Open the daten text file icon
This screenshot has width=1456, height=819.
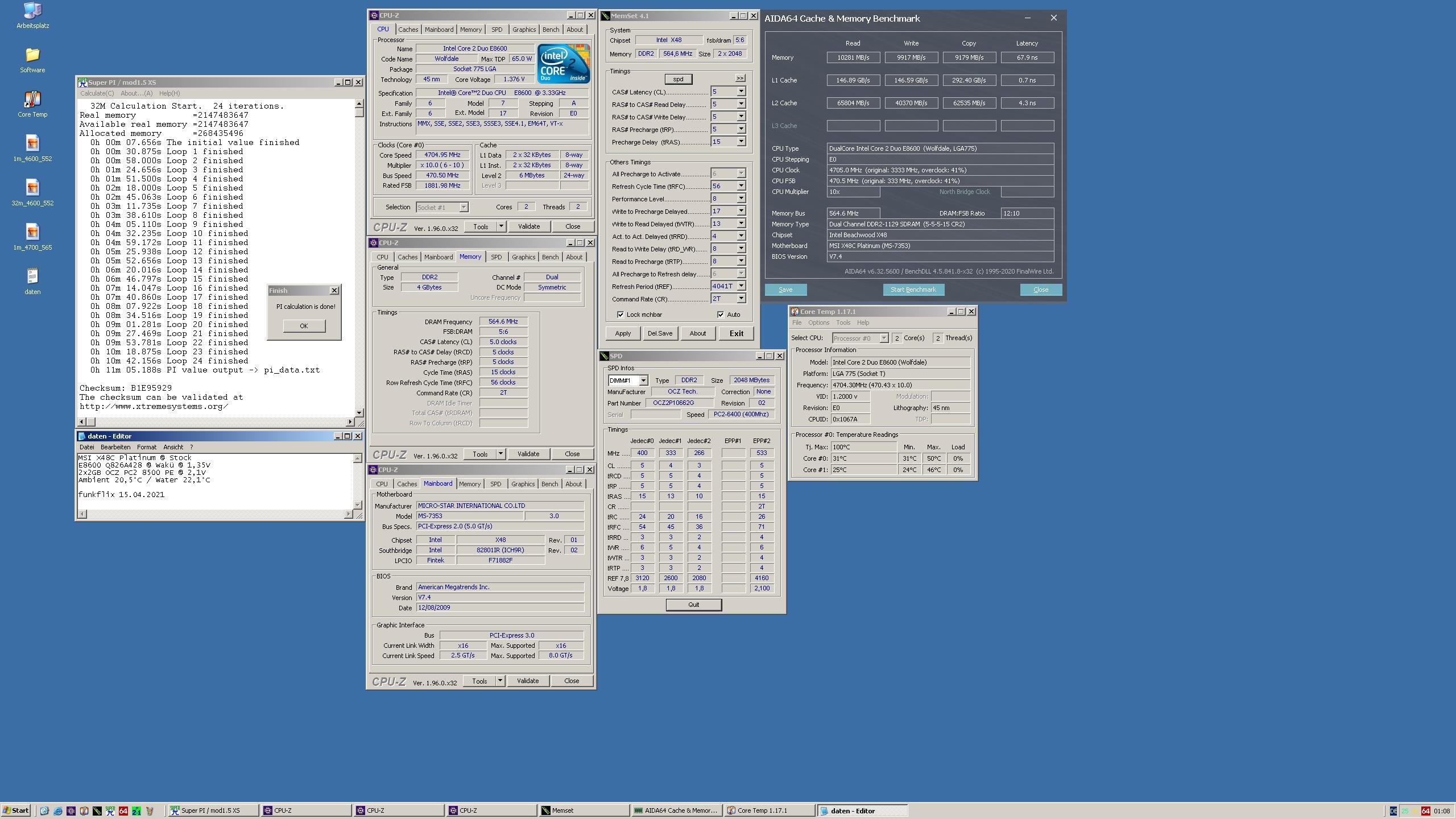click(32, 282)
